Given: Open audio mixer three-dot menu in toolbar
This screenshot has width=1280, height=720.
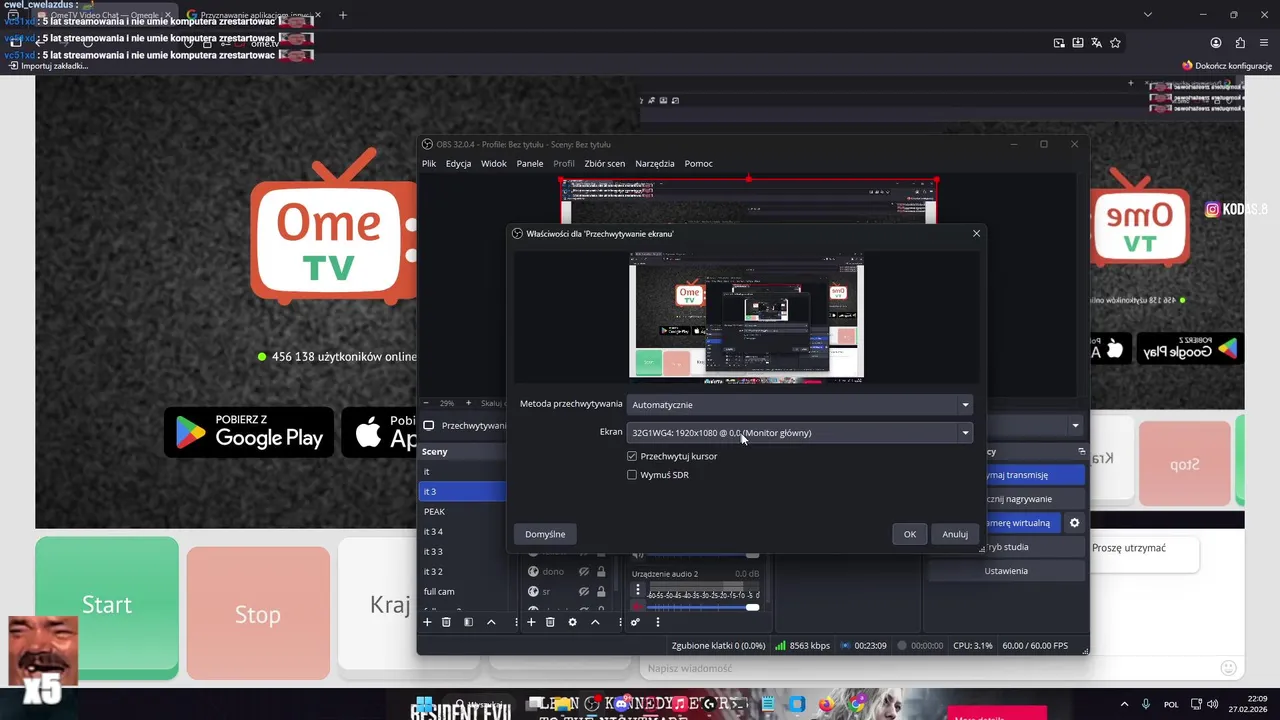Looking at the screenshot, I should pos(657,622).
